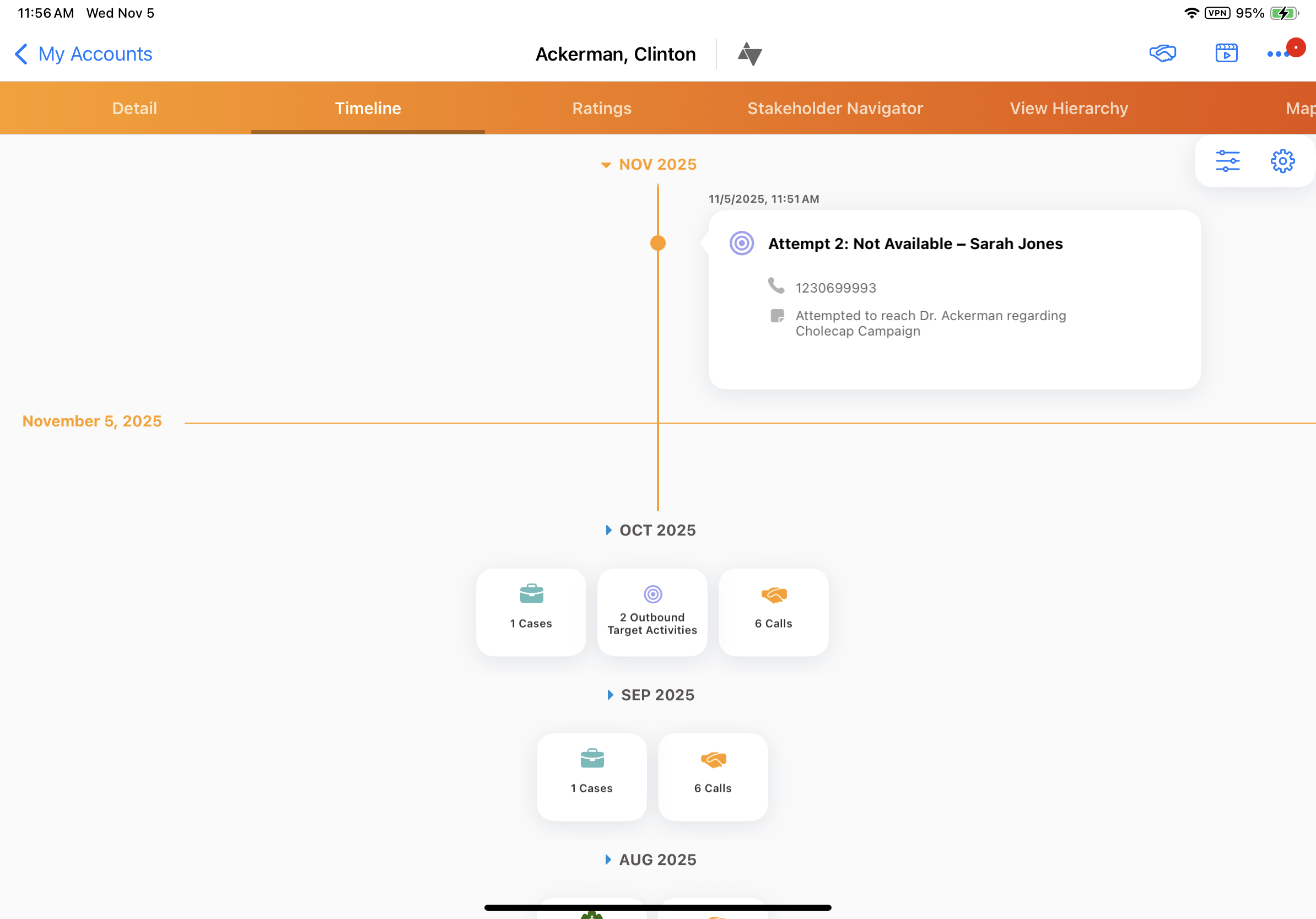
Task: Open October 6 Calls tile
Action: [773, 612]
